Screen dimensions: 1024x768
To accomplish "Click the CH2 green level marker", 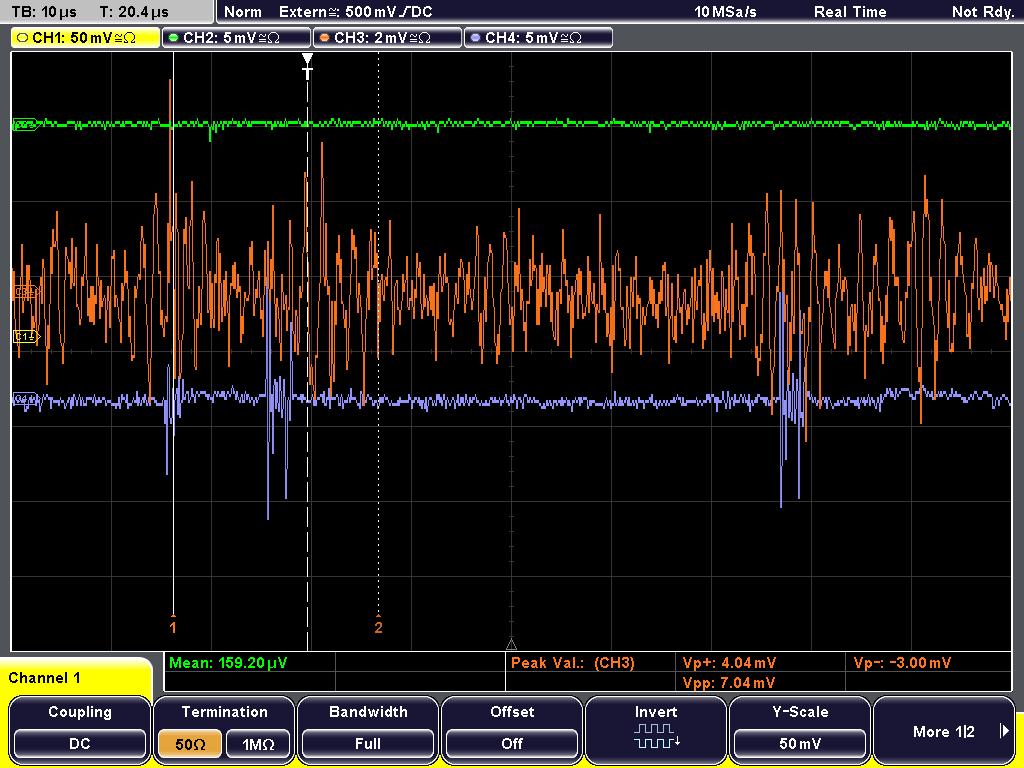I will (27, 124).
